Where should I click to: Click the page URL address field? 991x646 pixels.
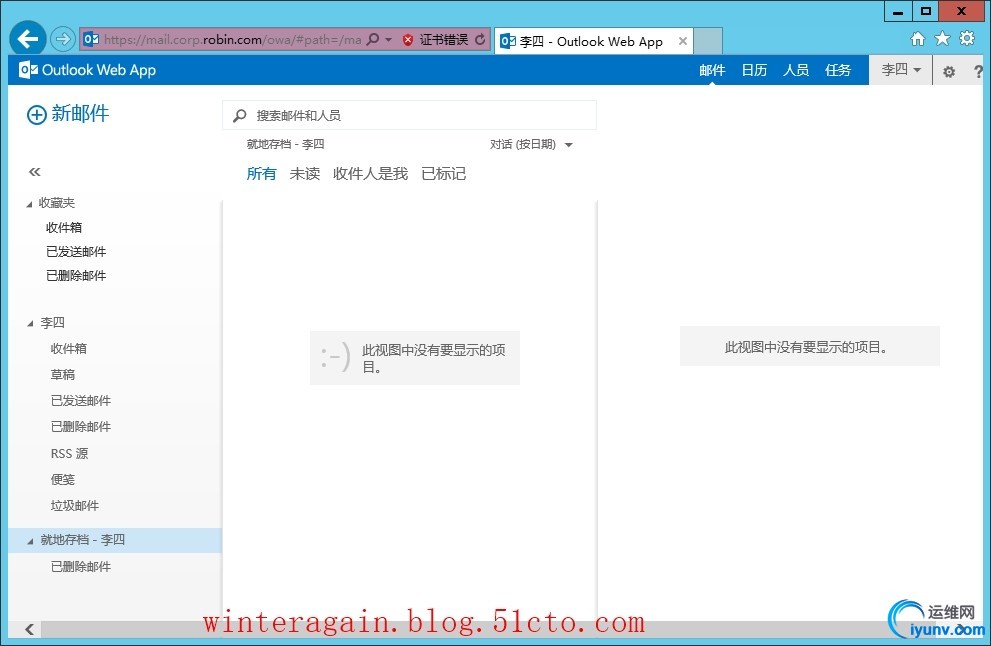[233, 40]
